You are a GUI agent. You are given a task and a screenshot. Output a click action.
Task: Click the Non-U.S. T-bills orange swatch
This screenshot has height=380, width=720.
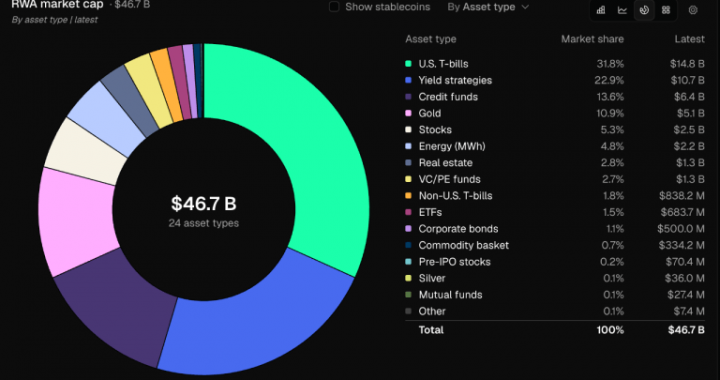click(x=408, y=196)
